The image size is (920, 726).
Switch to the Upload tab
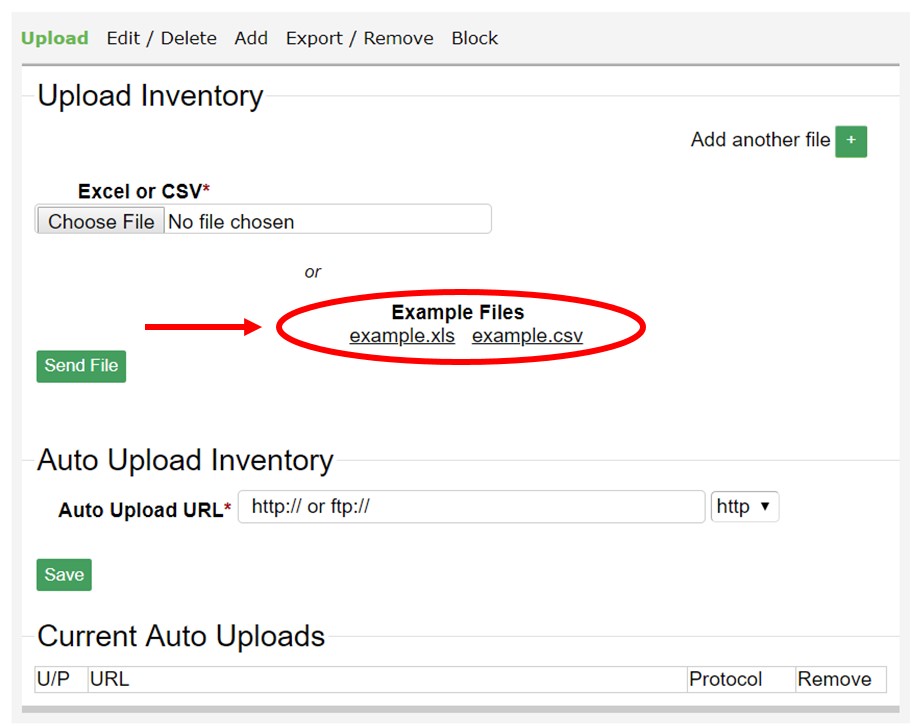click(55, 38)
